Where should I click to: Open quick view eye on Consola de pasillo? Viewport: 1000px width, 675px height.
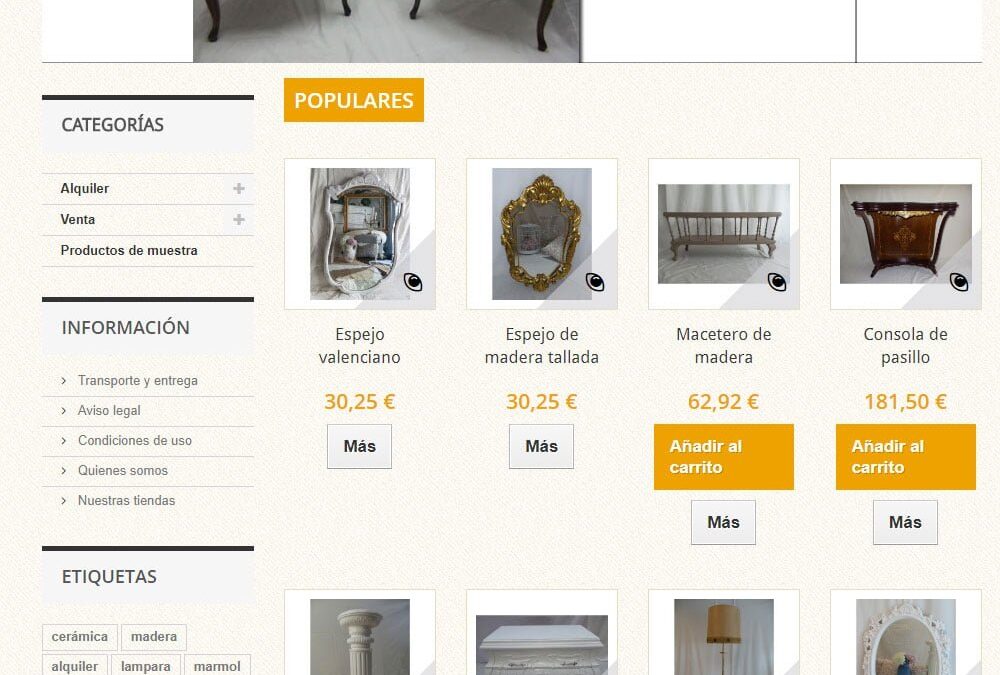(x=959, y=281)
